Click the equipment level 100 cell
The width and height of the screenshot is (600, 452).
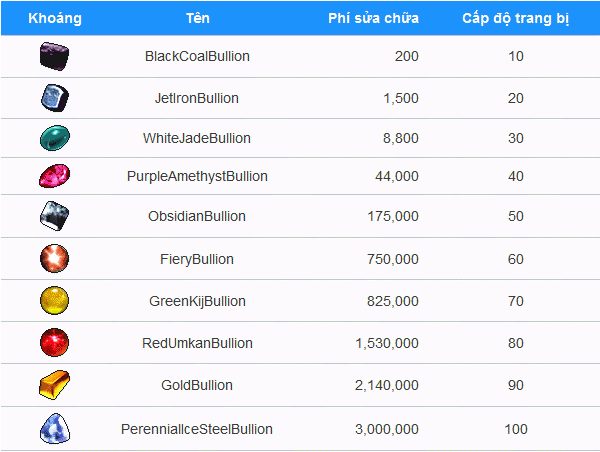click(516, 429)
